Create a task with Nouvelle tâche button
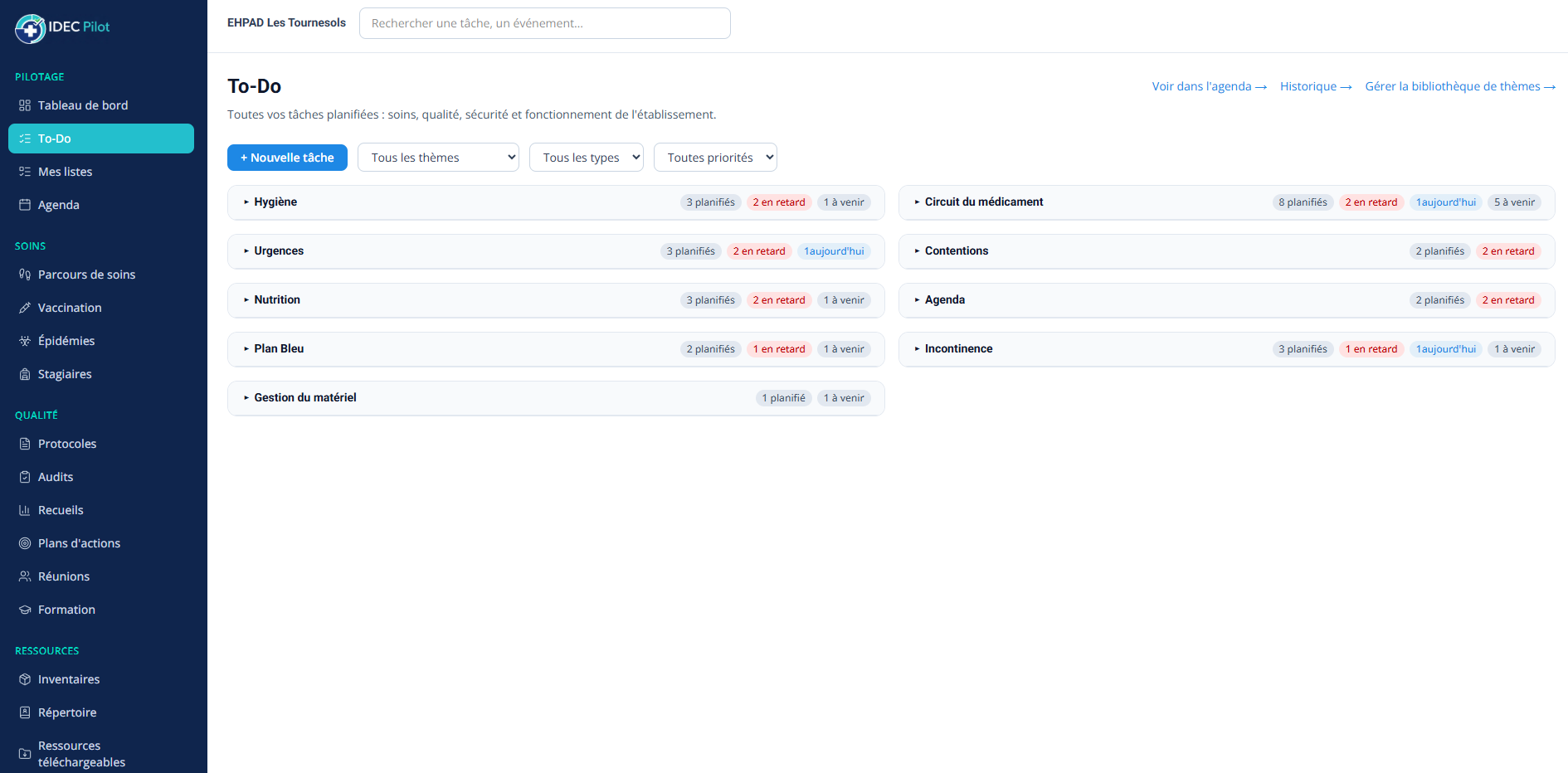Screen dimensions: 1568x773 [287, 158]
